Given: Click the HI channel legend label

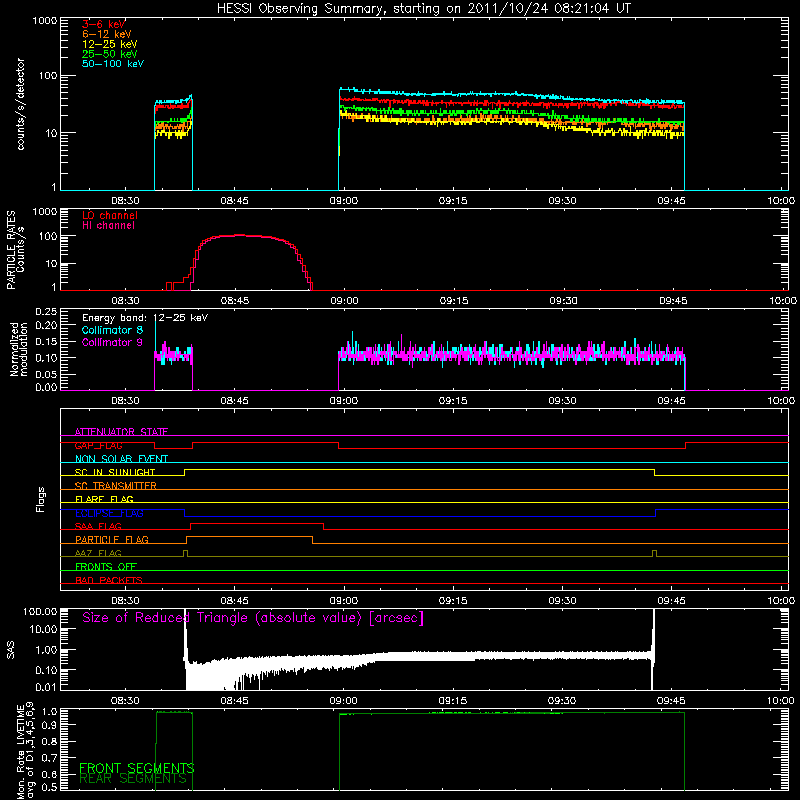Looking at the screenshot, I should click(108, 226).
